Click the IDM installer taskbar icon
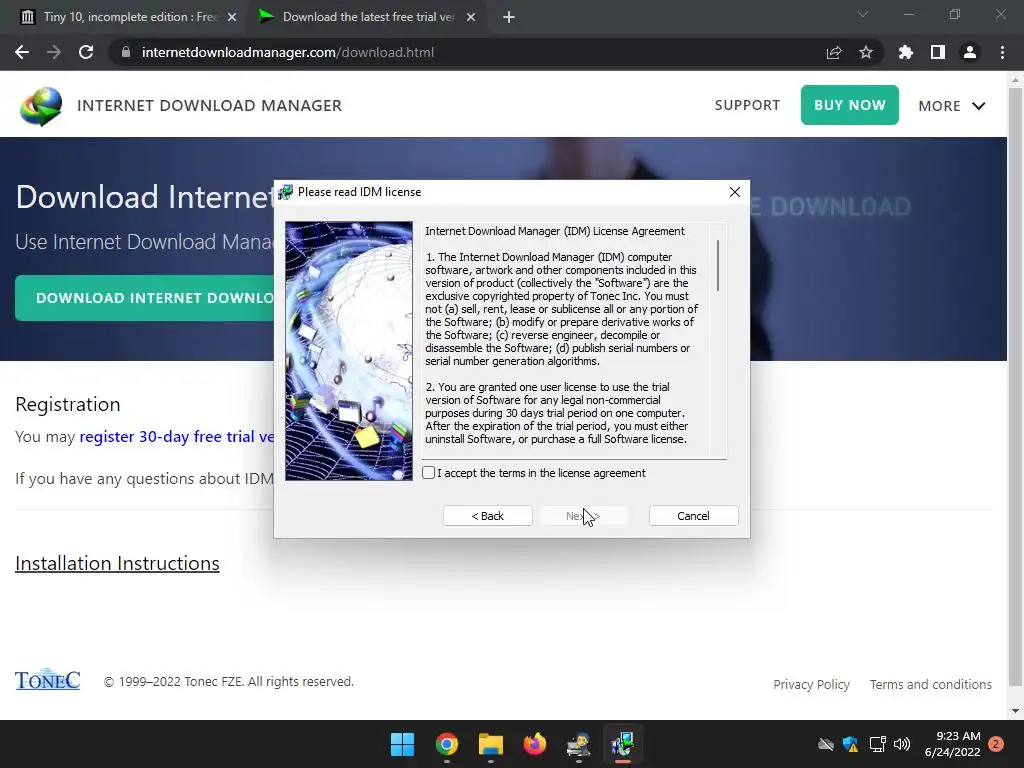 tap(623, 744)
